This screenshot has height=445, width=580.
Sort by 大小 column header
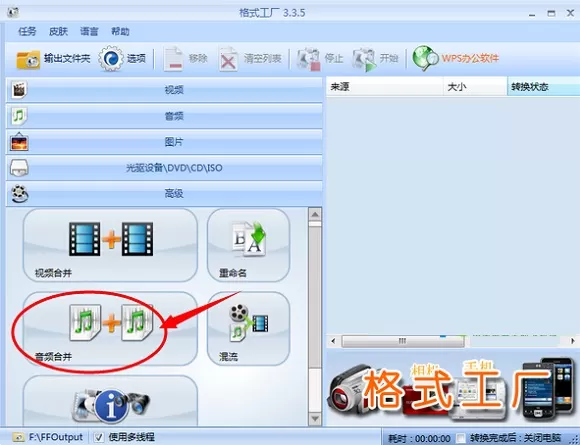pos(475,87)
